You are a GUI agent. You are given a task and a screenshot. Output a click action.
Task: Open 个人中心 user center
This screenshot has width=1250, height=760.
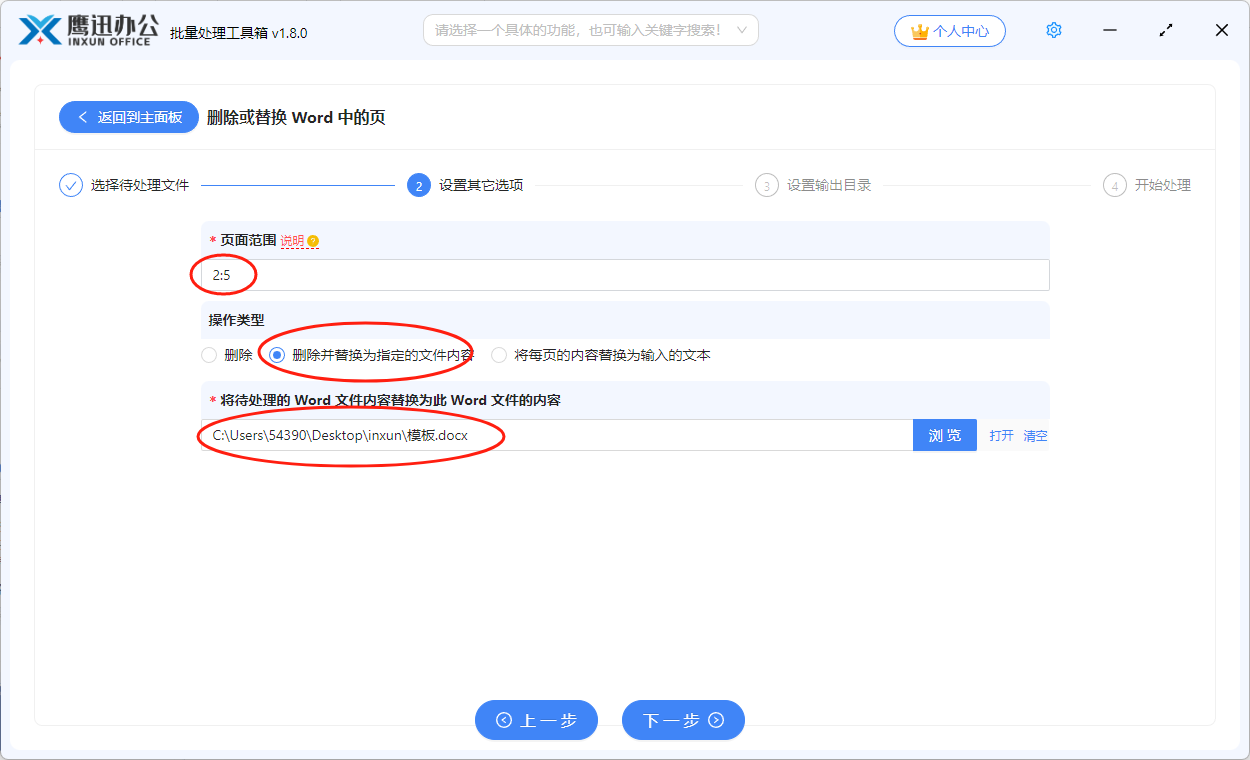point(950,31)
